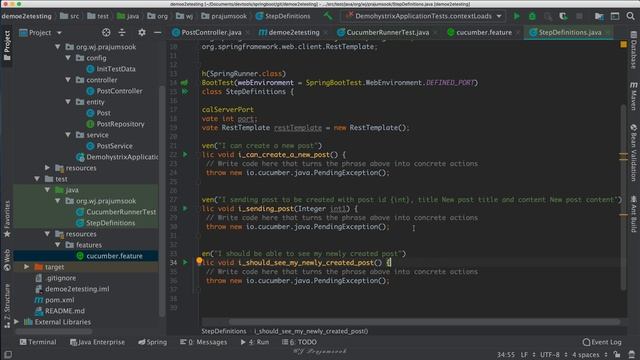The image size is (640, 360).
Task: Open Project panel settings gear
Action: [x=142, y=32]
